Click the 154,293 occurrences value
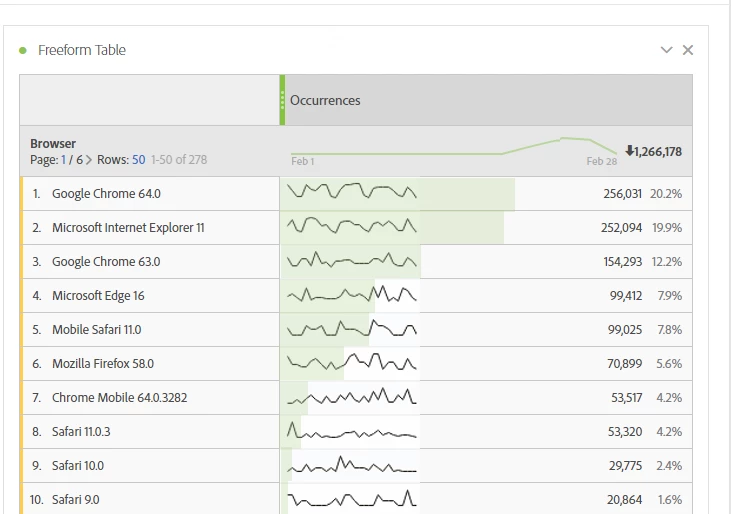The width and height of the screenshot is (731, 514). coord(622,261)
